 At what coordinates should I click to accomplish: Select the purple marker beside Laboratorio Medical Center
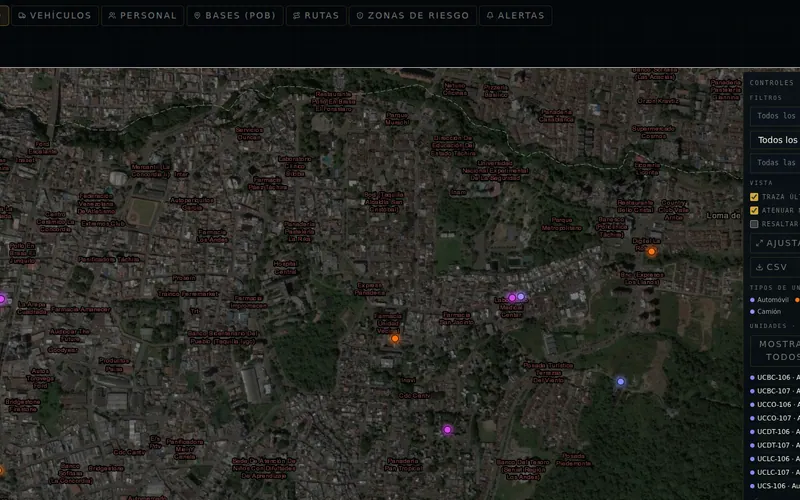(x=520, y=296)
